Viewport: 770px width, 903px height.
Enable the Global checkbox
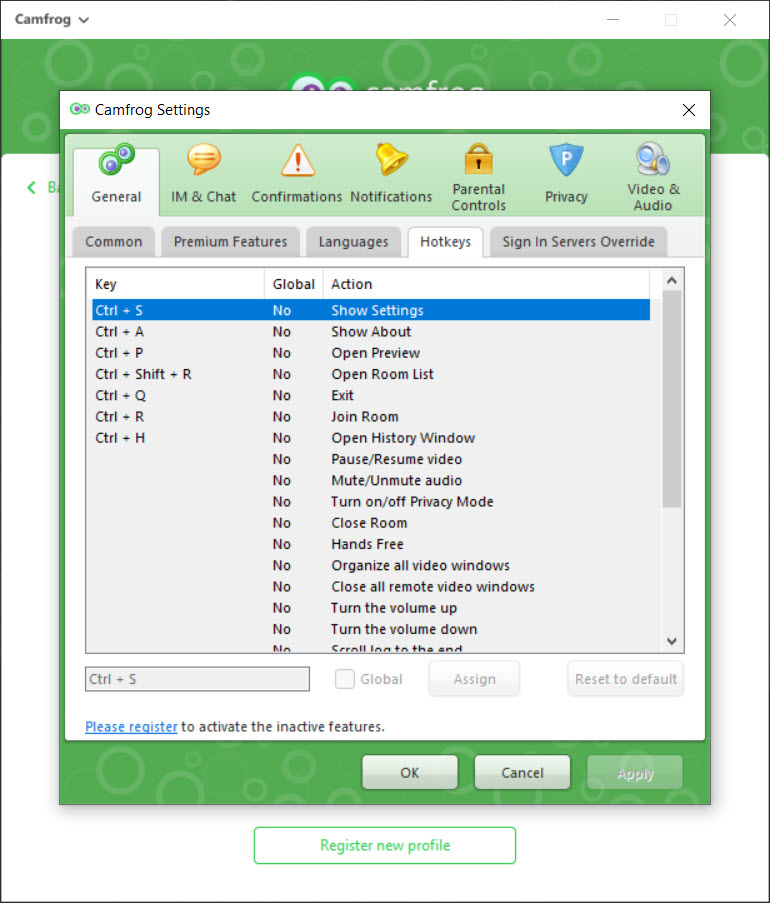tap(344, 679)
